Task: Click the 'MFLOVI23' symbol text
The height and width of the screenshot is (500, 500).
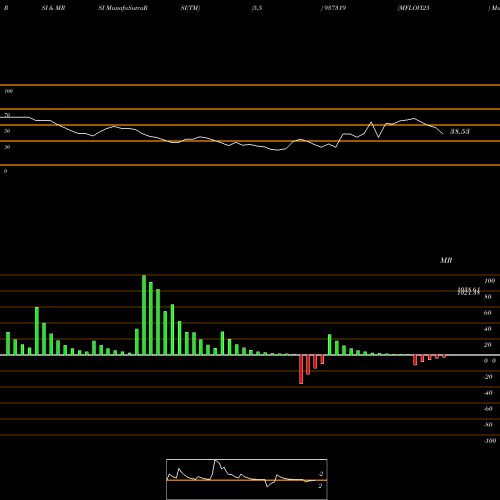Action: click(x=414, y=8)
